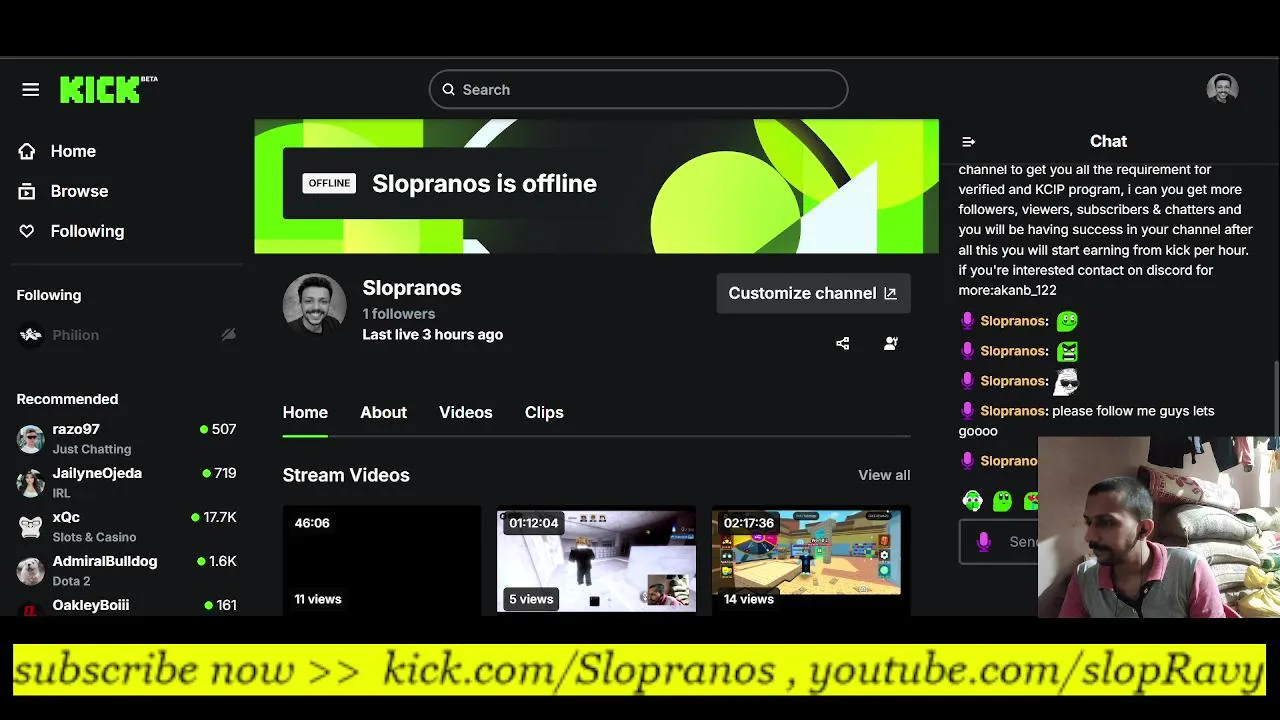Open the razo97 Just Chatting channel
Viewport: 1280px width, 720px height.
point(127,439)
